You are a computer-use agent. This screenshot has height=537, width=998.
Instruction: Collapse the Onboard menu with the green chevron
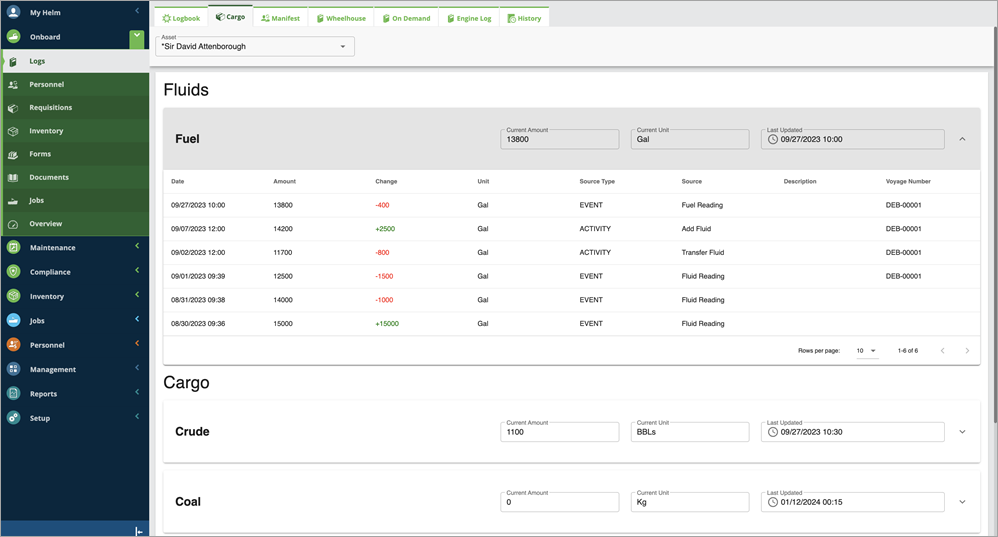[137, 39]
